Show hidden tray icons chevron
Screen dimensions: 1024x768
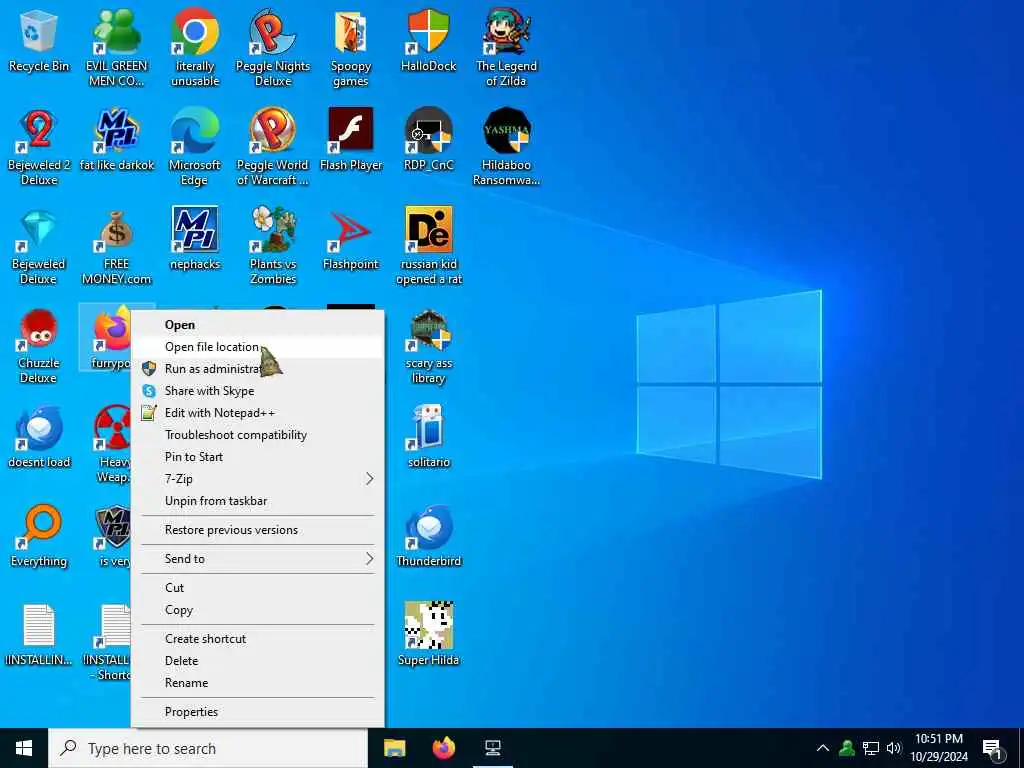point(823,748)
